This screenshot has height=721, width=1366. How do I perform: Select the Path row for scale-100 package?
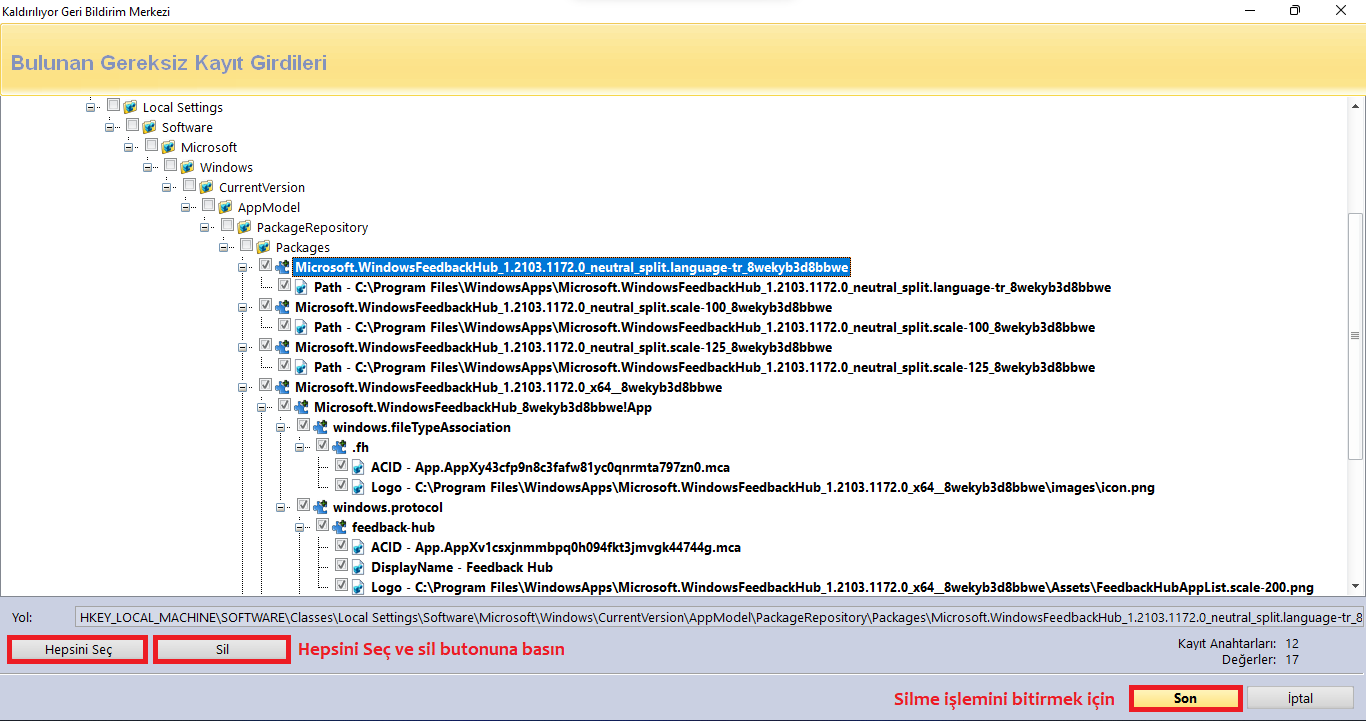[704, 327]
